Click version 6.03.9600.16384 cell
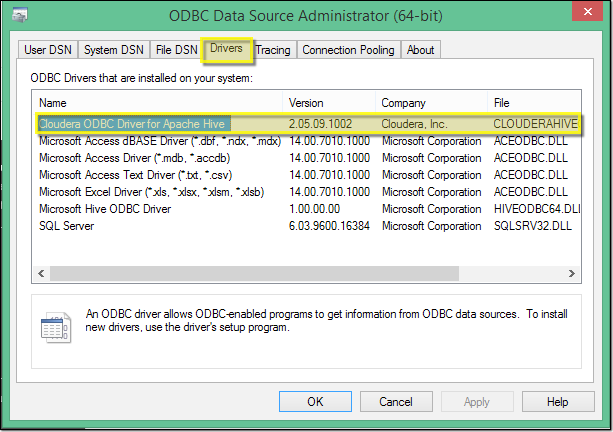 (x=329, y=226)
